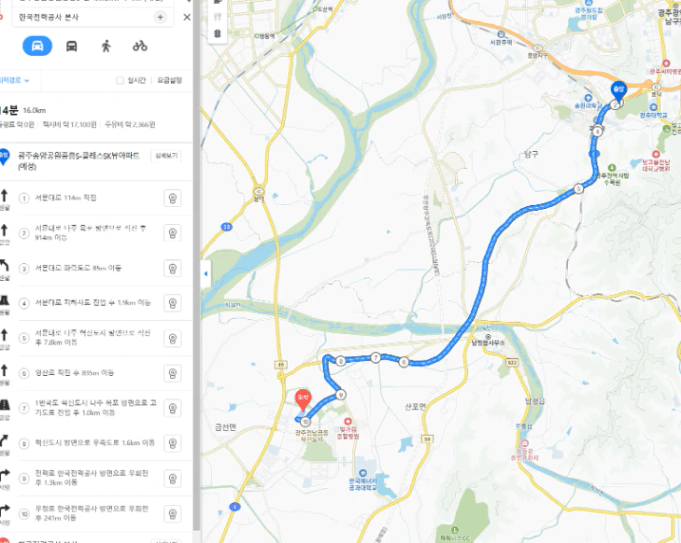Click the blue departure pin on map
681x543 pixels.
click(x=618, y=91)
